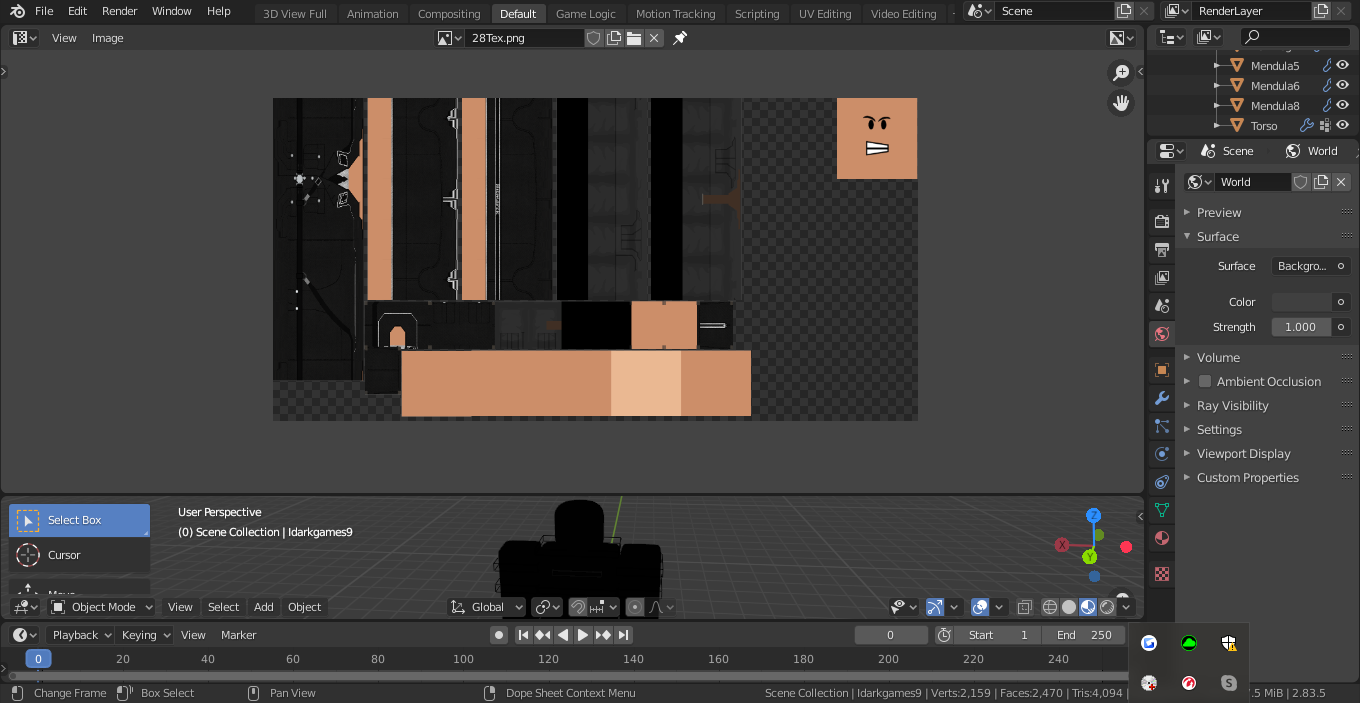
Task: Toggle proportional editing button
Action: [x=635, y=607]
